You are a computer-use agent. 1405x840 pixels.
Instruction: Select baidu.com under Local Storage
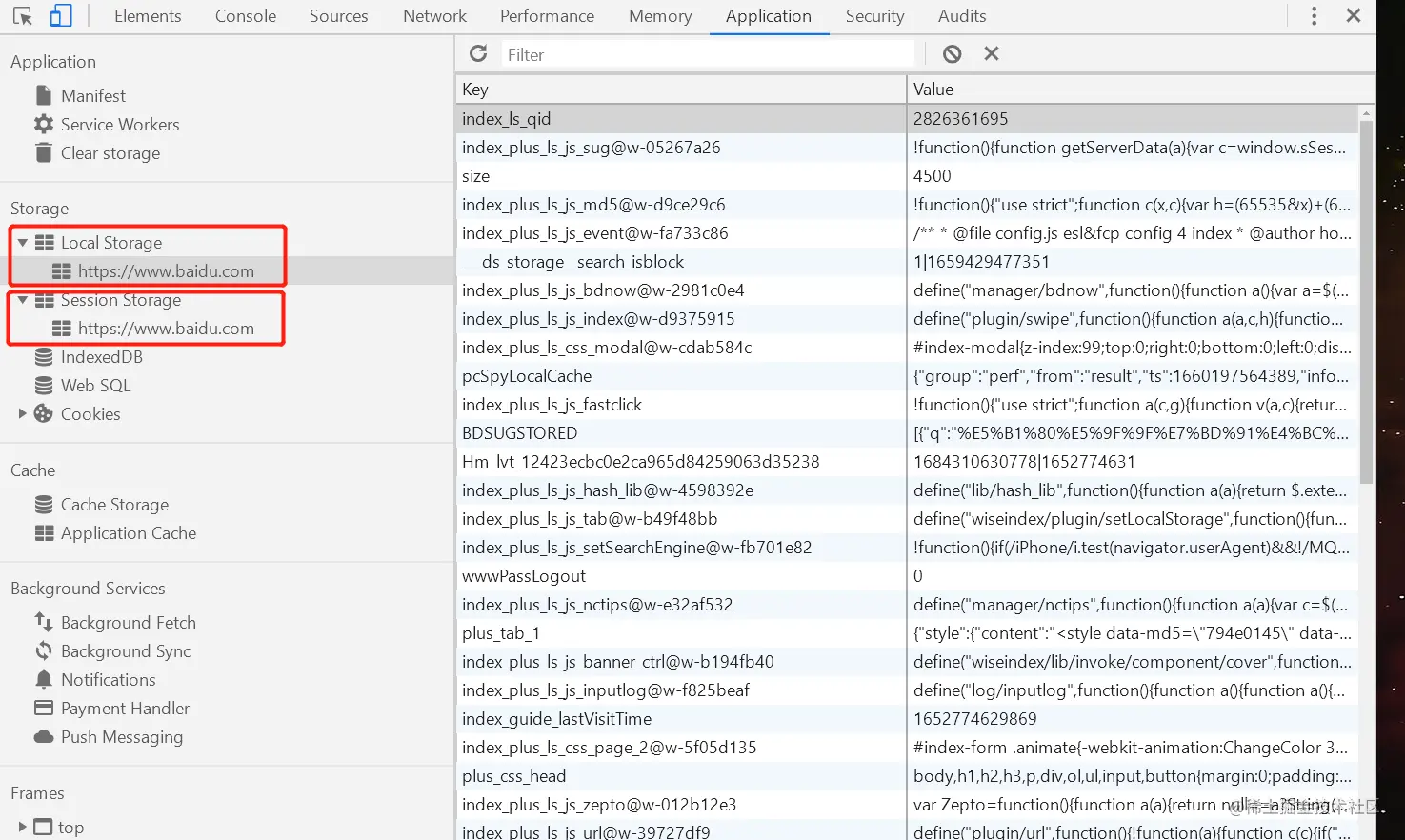pos(166,271)
